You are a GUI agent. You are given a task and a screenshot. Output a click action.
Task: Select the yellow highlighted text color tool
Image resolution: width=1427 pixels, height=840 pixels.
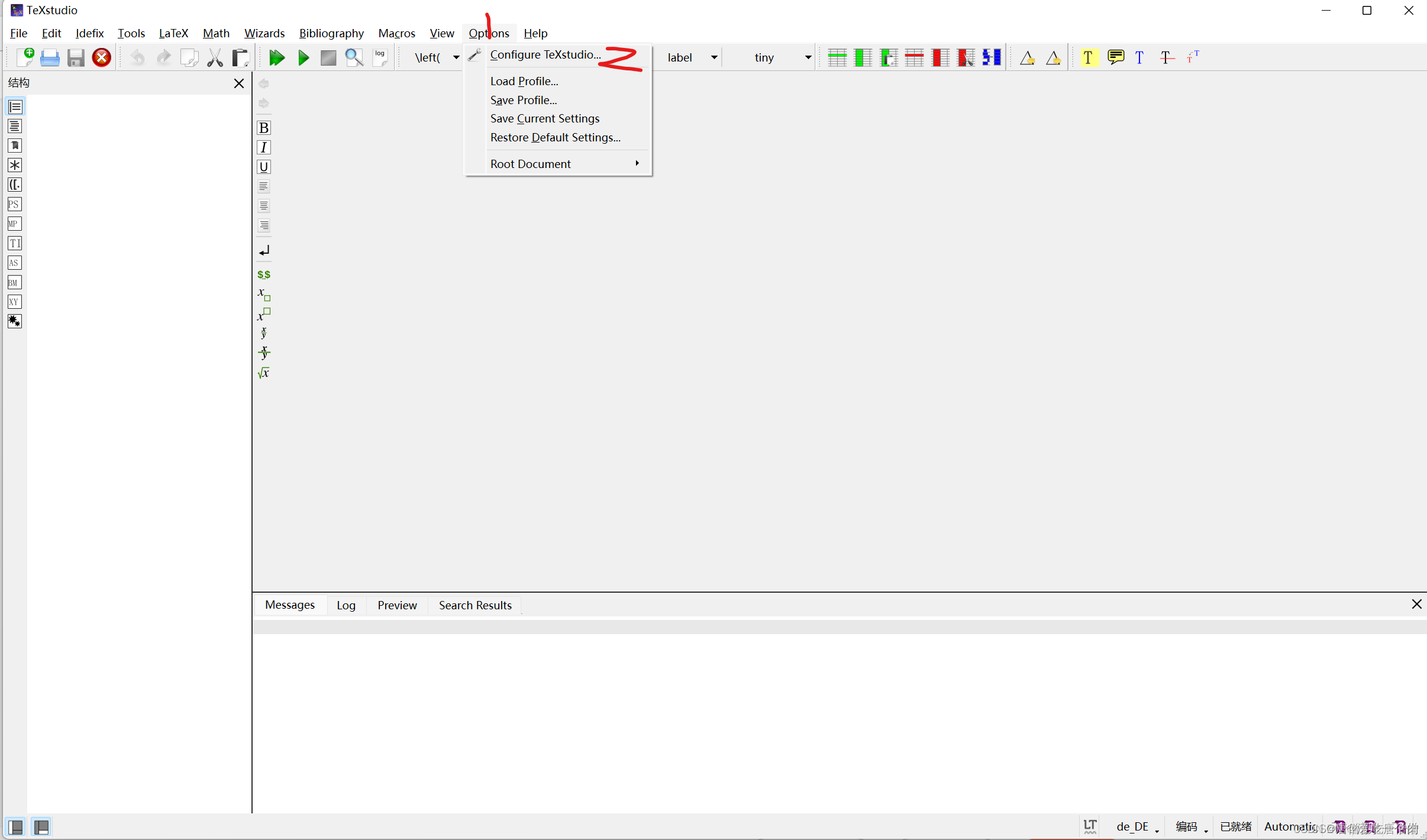[1089, 57]
